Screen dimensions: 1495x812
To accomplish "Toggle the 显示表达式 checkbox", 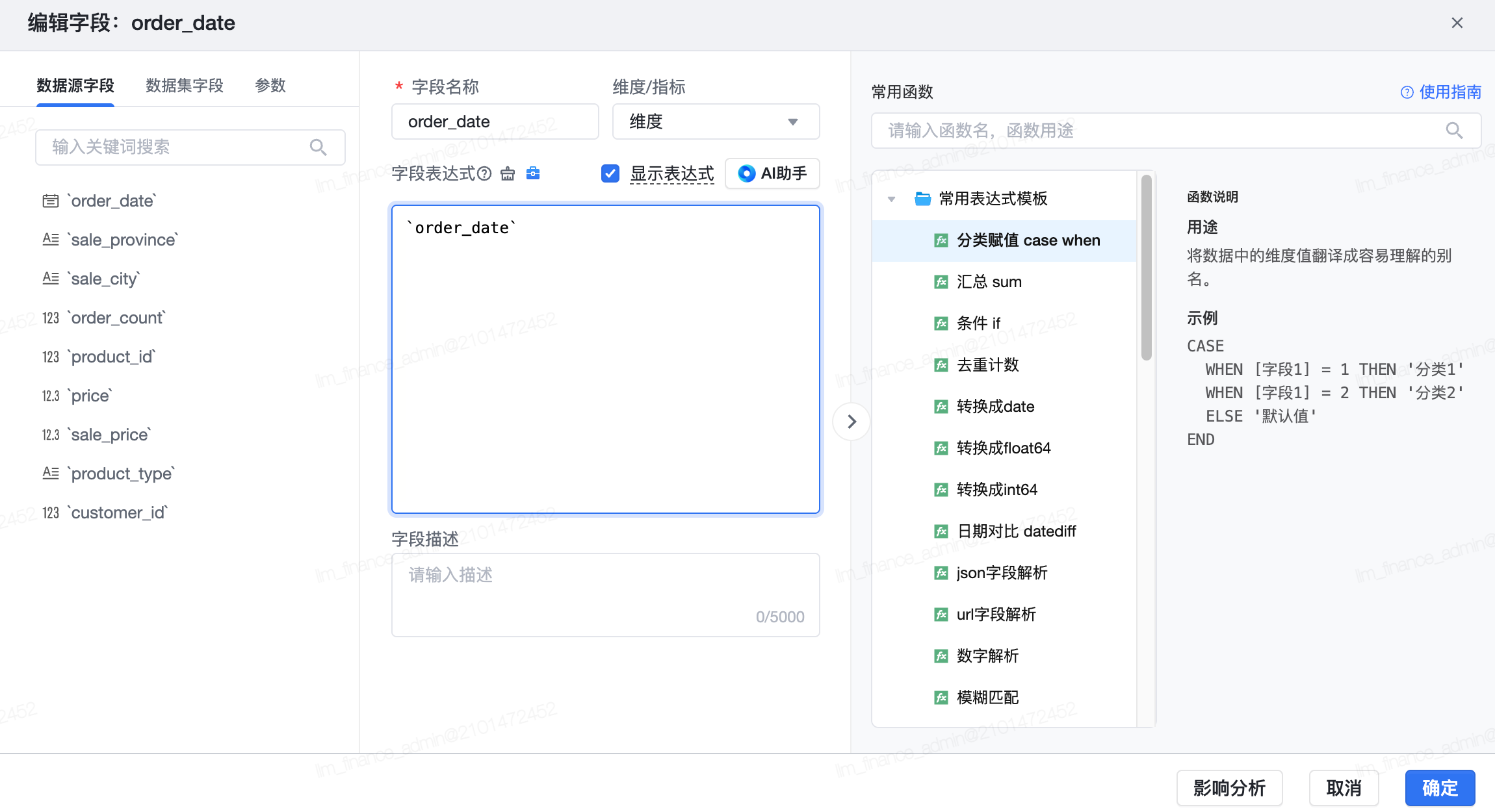I will [x=610, y=173].
